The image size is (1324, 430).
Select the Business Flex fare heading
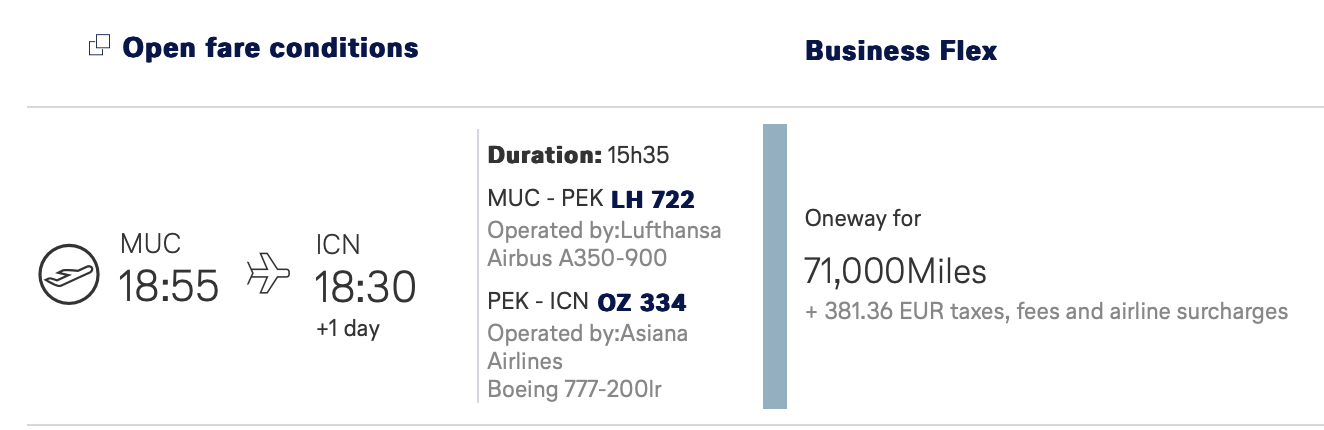tap(901, 50)
